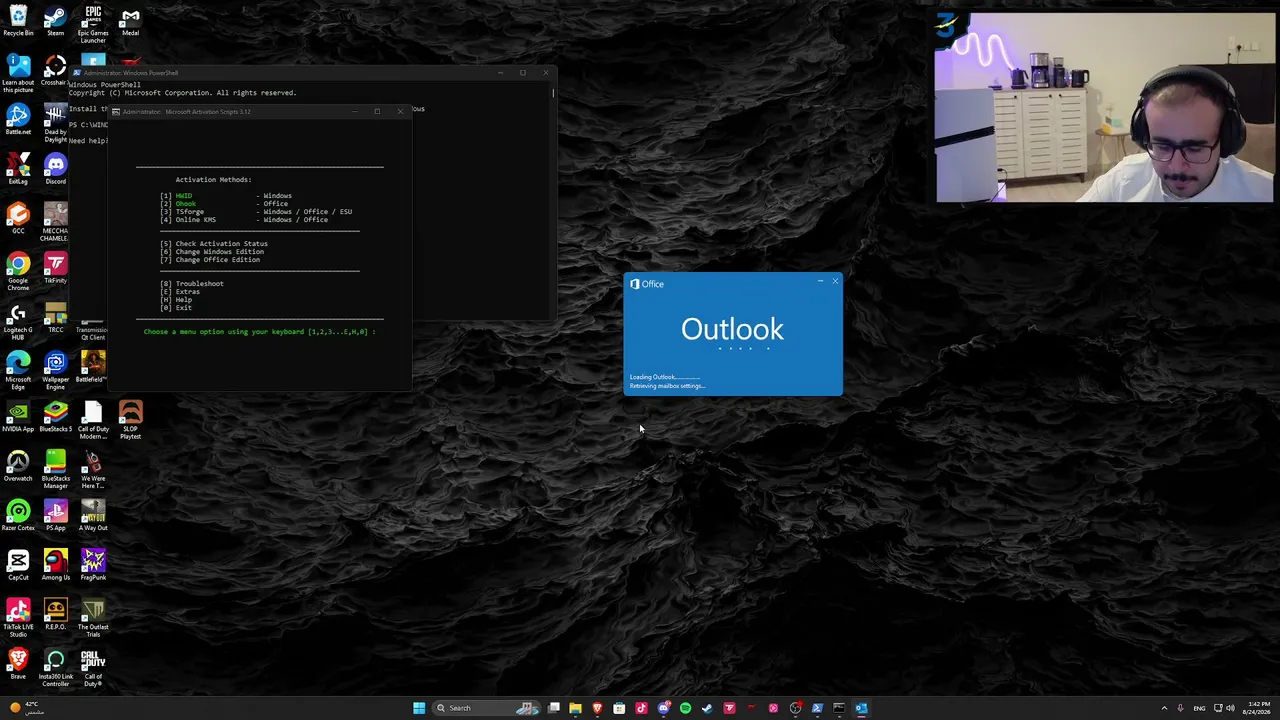Open the ENG language switcher
The width and height of the screenshot is (1280, 720).
pyautogui.click(x=1199, y=708)
